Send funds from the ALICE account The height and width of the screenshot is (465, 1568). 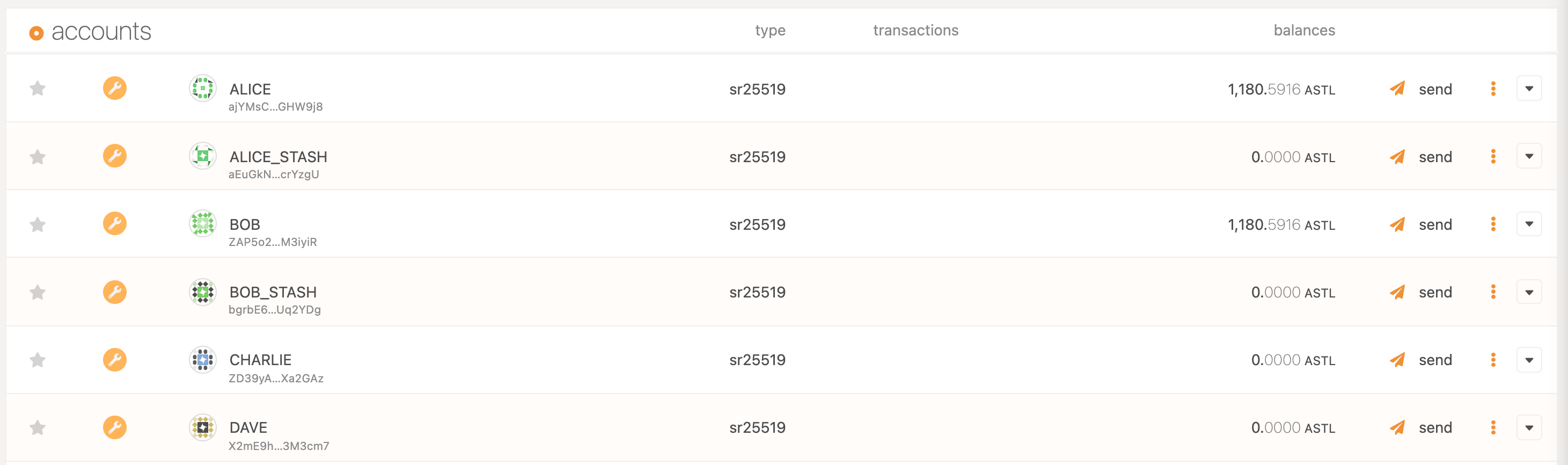pyautogui.click(x=1422, y=89)
